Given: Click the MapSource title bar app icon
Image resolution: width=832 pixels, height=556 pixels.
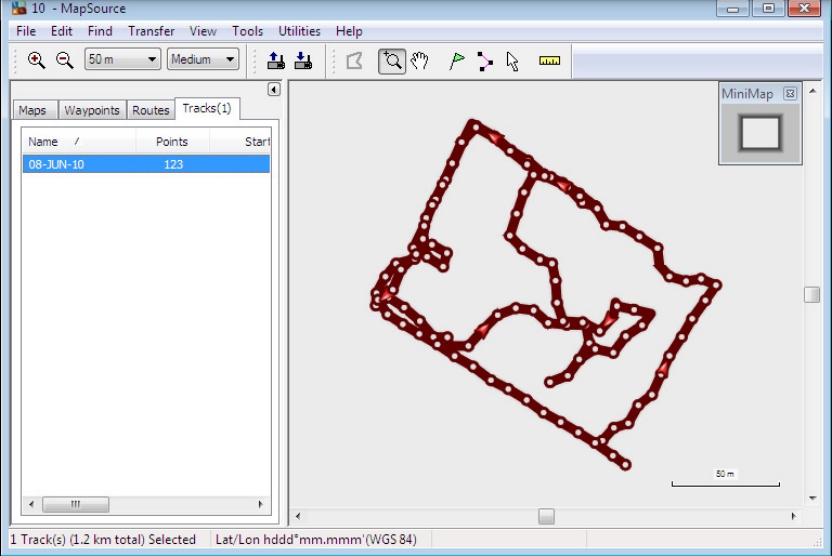Looking at the screenshot, I should 19,8.
